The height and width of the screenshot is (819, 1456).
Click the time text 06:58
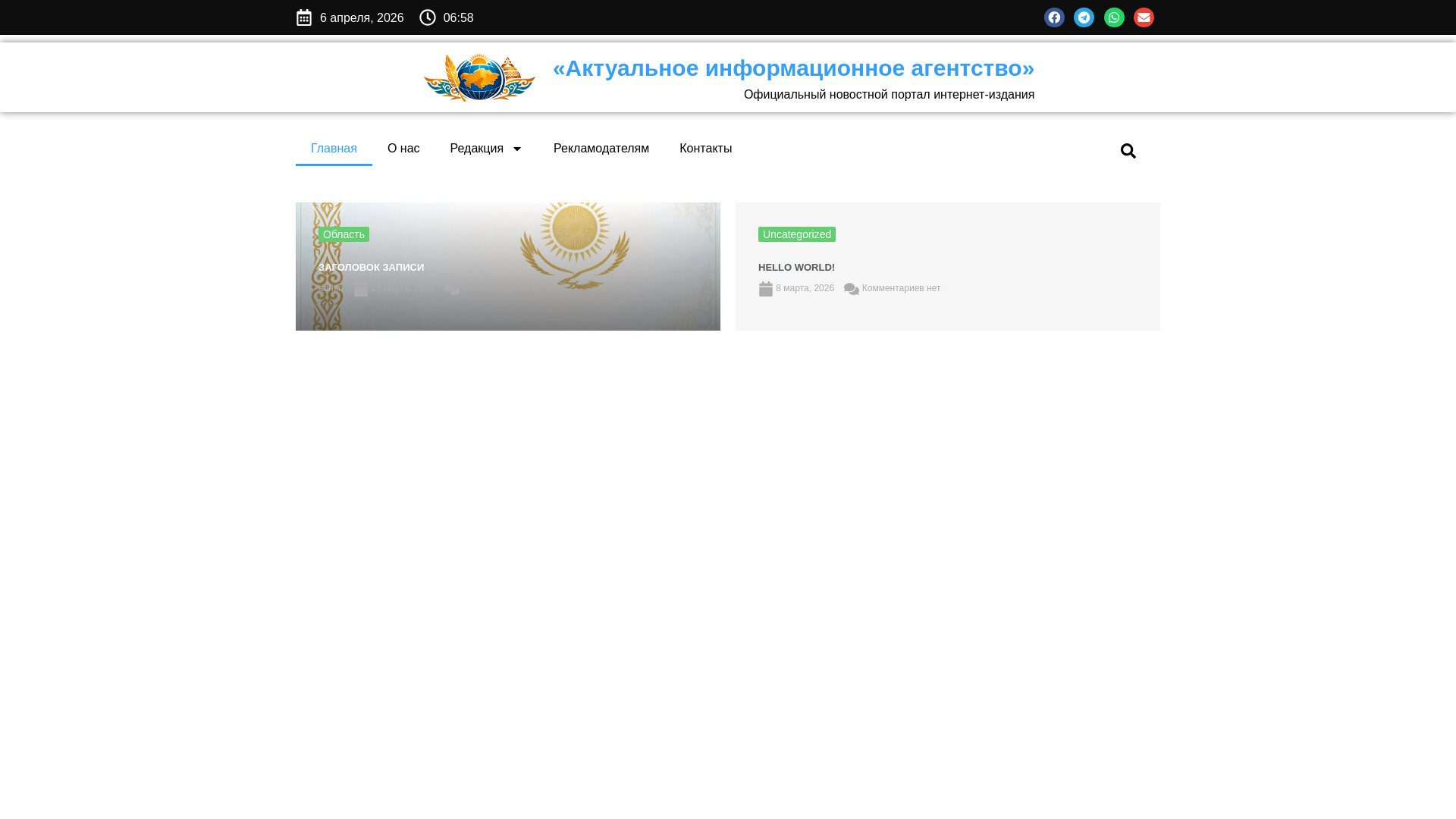tap(458, 18)
